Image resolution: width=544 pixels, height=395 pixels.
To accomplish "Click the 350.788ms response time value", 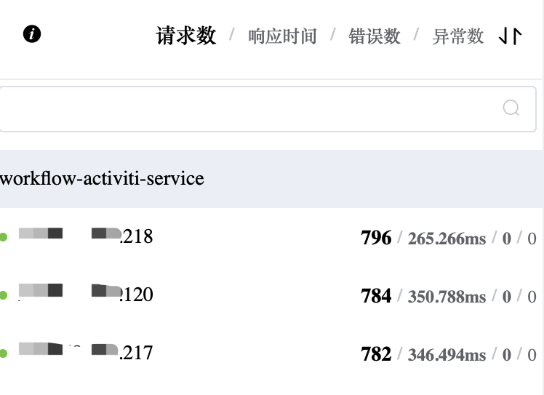I will [447, 297].
